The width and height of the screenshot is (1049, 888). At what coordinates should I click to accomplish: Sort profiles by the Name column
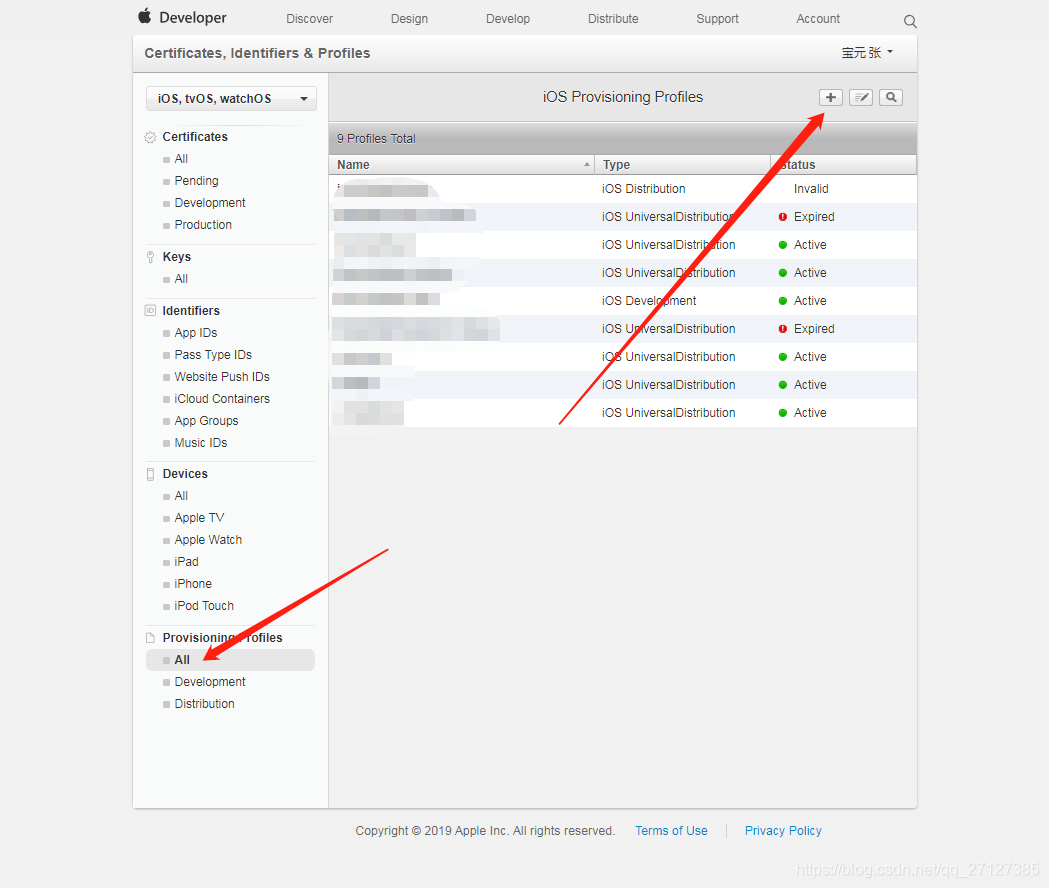[x=462, y=165]
